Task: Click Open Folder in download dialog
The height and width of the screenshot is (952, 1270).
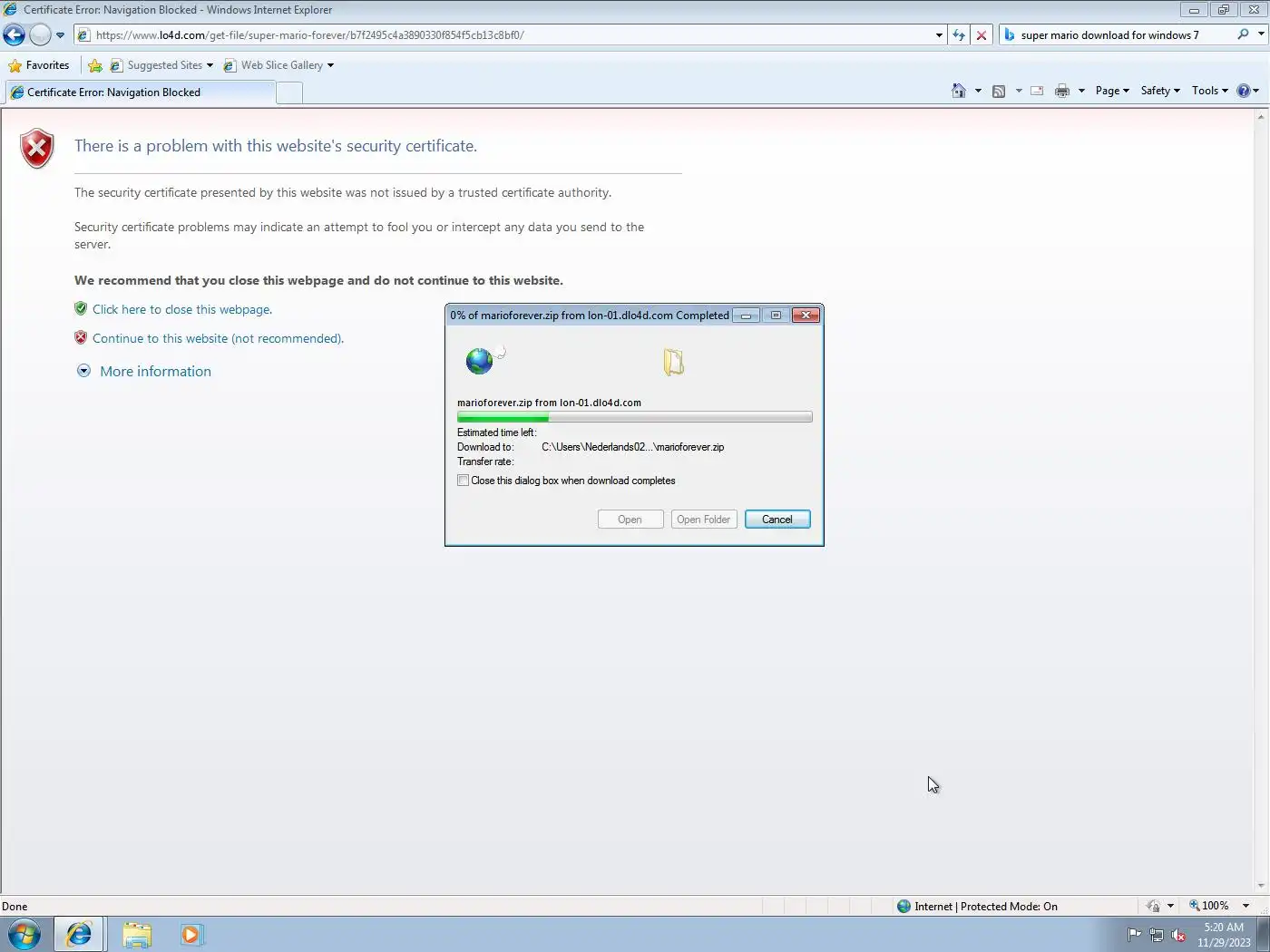Action: (x=704, y=520)
